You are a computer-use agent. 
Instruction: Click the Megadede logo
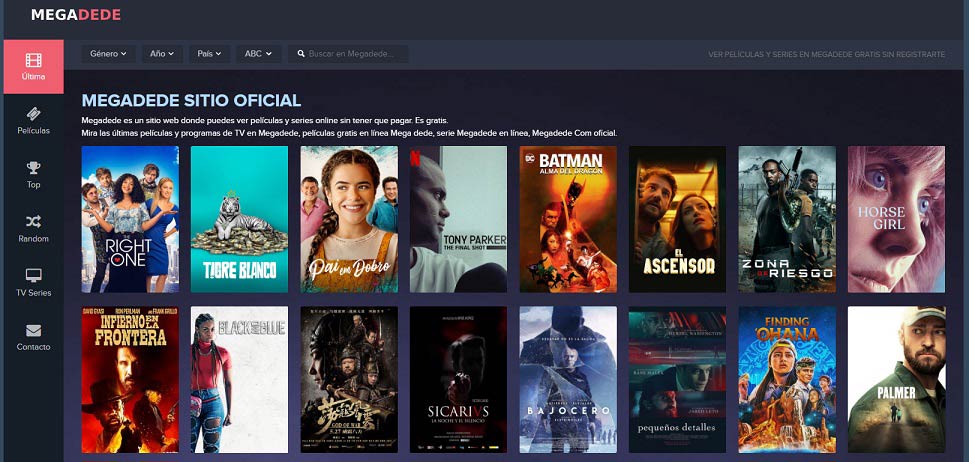(76, 15)
